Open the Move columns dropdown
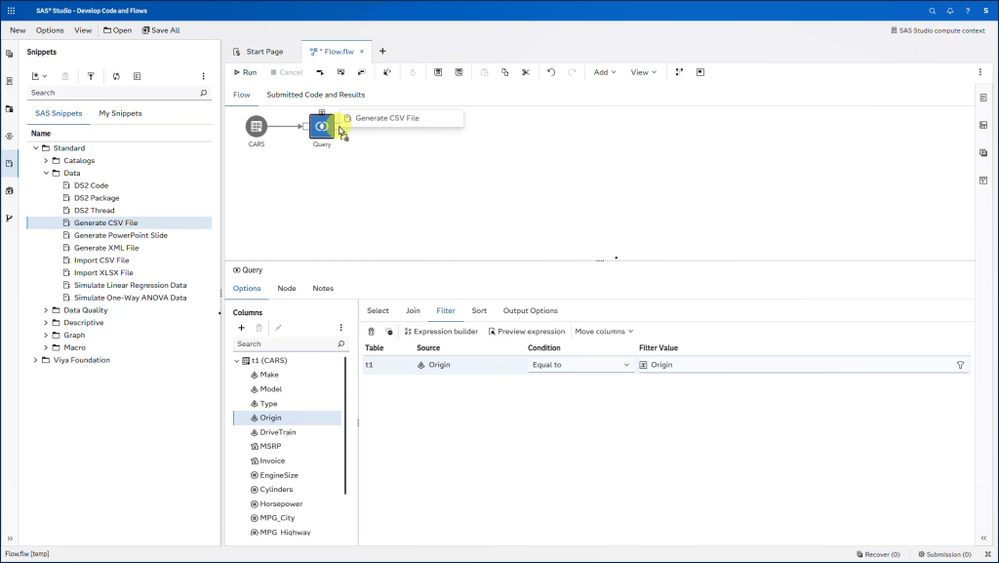 coord(604,331)
